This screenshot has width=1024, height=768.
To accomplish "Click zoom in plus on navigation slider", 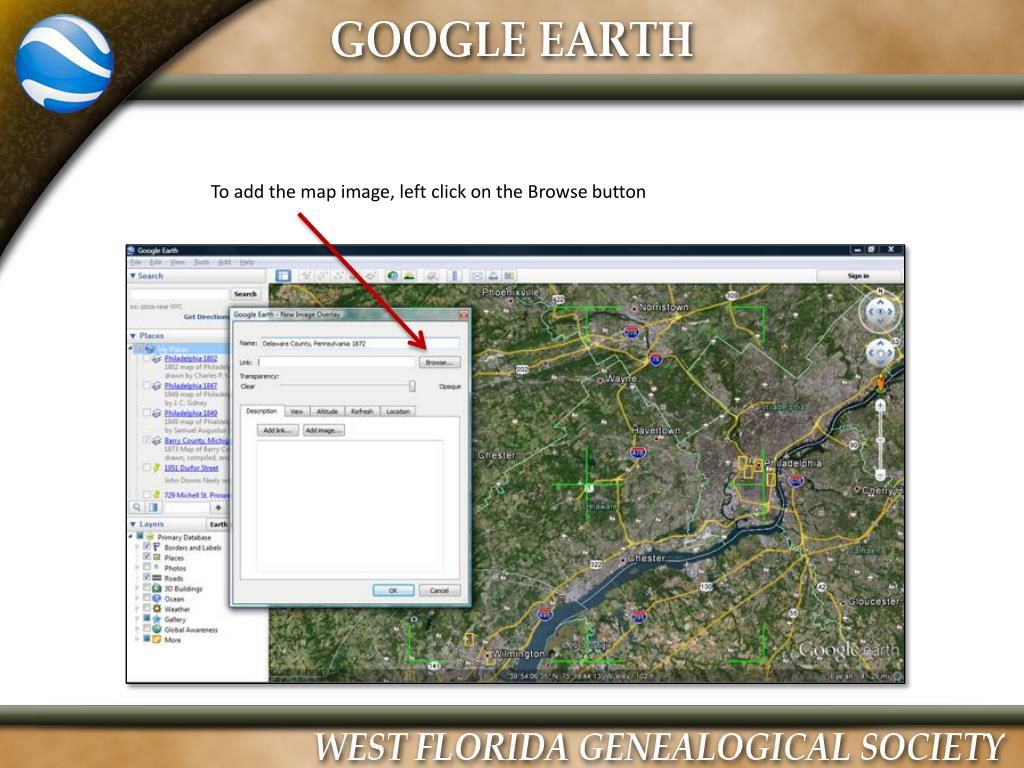I will point(880,406).
